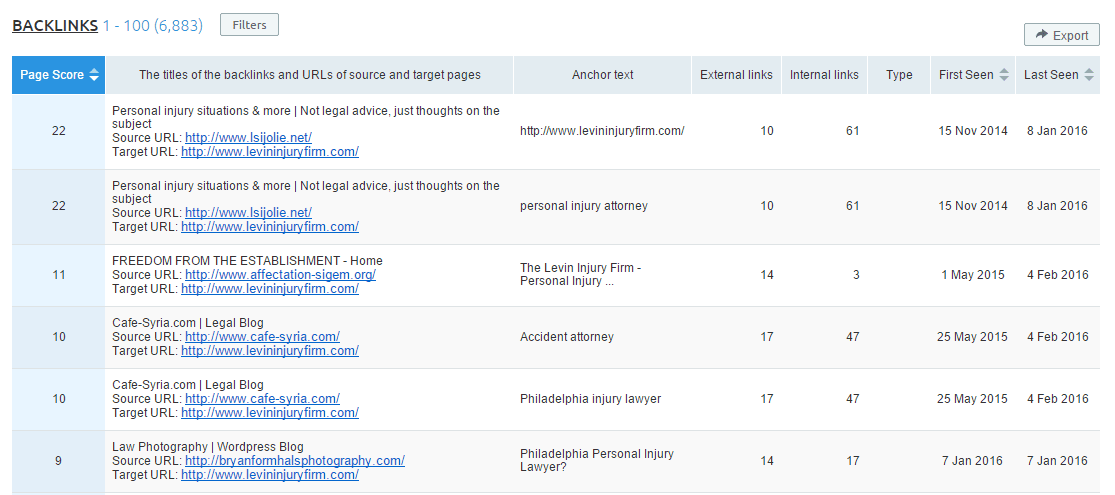Click the sort arrows next to Last Seen
Image resolution: width=1115 pixels, height=495 pixels.
coord(1089,75)
